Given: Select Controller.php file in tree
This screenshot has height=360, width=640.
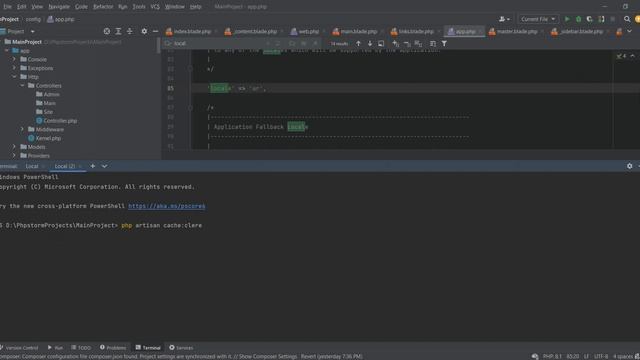Looking at the screenshot, I should 56,120.
